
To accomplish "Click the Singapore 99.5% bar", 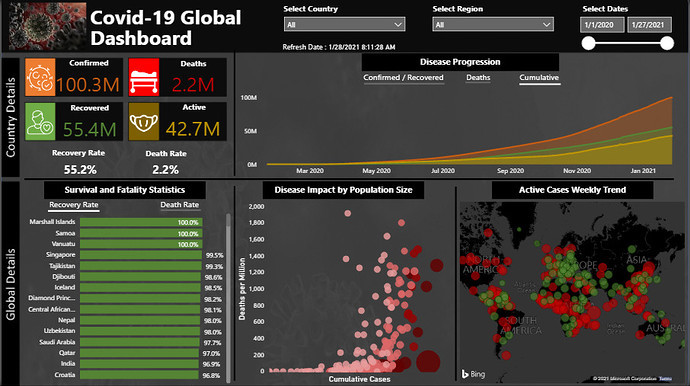I will [x=141, y=255].
